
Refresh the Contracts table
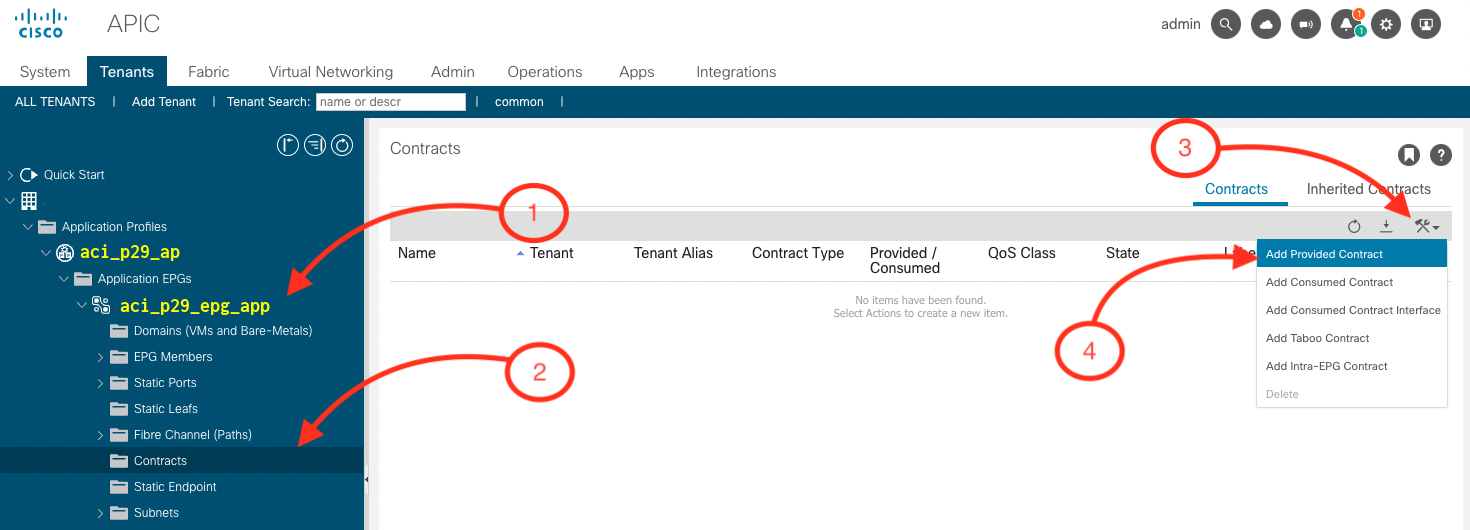click(x=1354, y=227)
